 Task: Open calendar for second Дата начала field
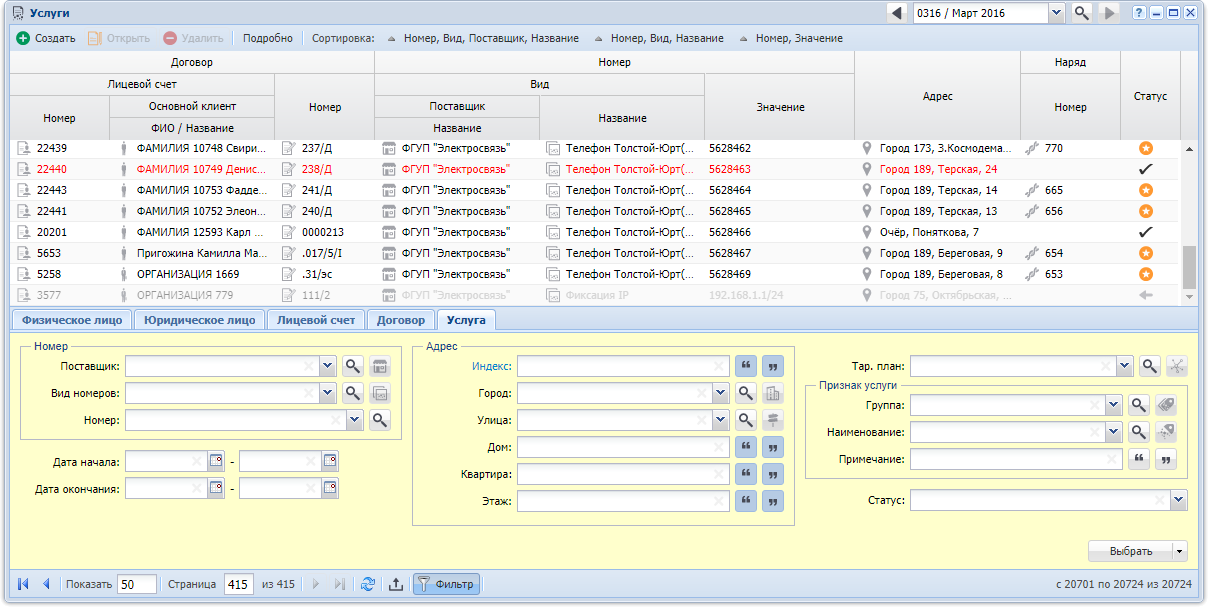click(330, 462)
